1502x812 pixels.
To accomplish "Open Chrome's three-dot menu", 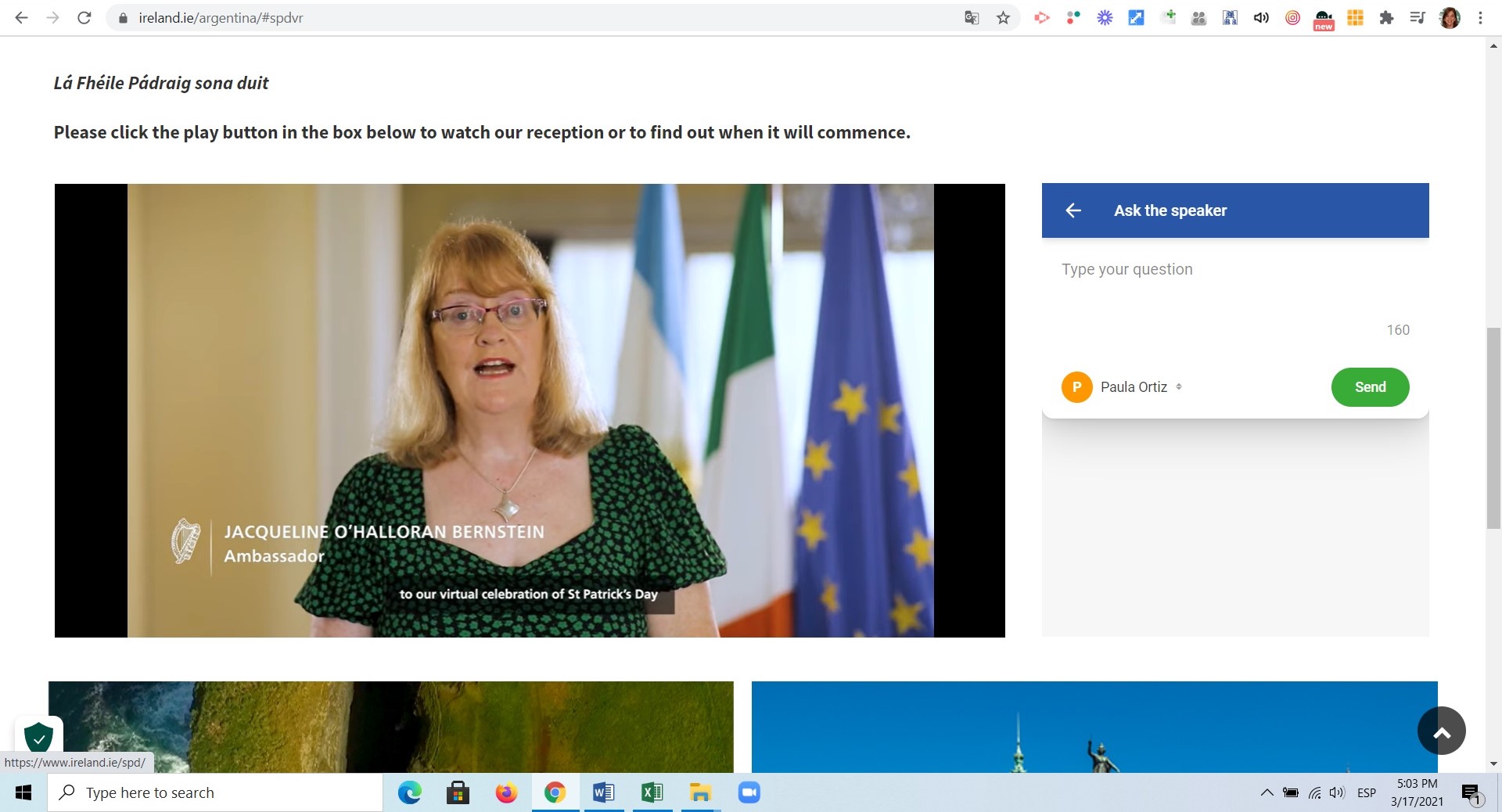I will [1480, 18].
